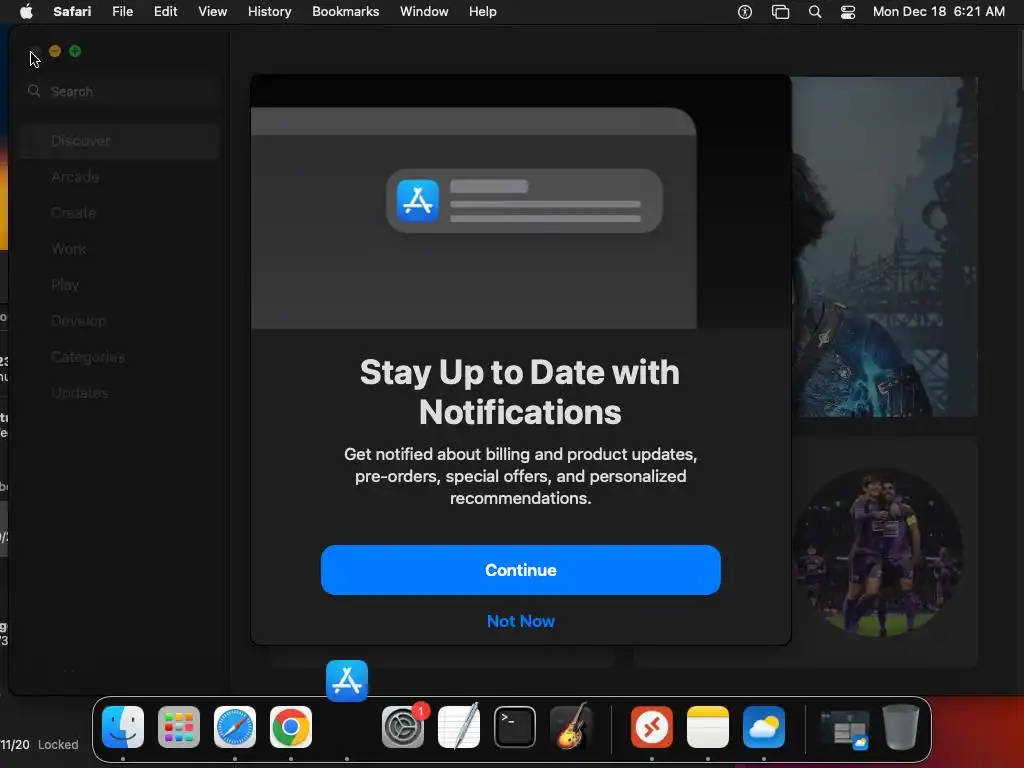Open Notes from the Dock
1024x768 pixels.
pyautogui.click(x=708, y=727)
